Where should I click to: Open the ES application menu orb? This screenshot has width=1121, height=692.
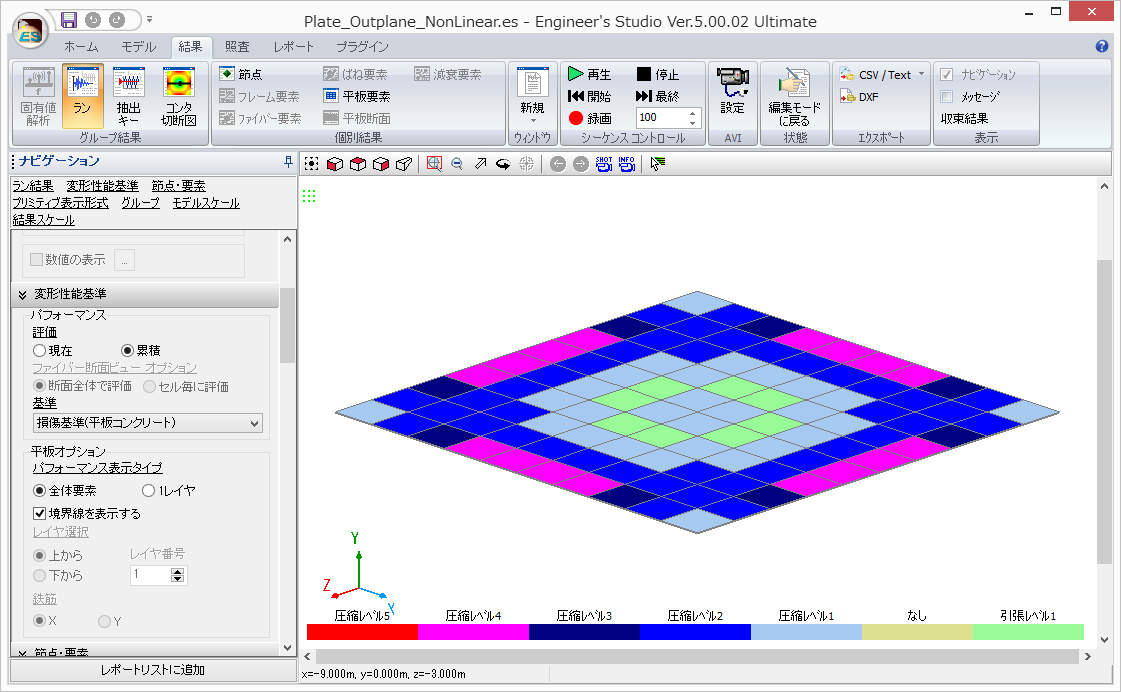(30, 32)
